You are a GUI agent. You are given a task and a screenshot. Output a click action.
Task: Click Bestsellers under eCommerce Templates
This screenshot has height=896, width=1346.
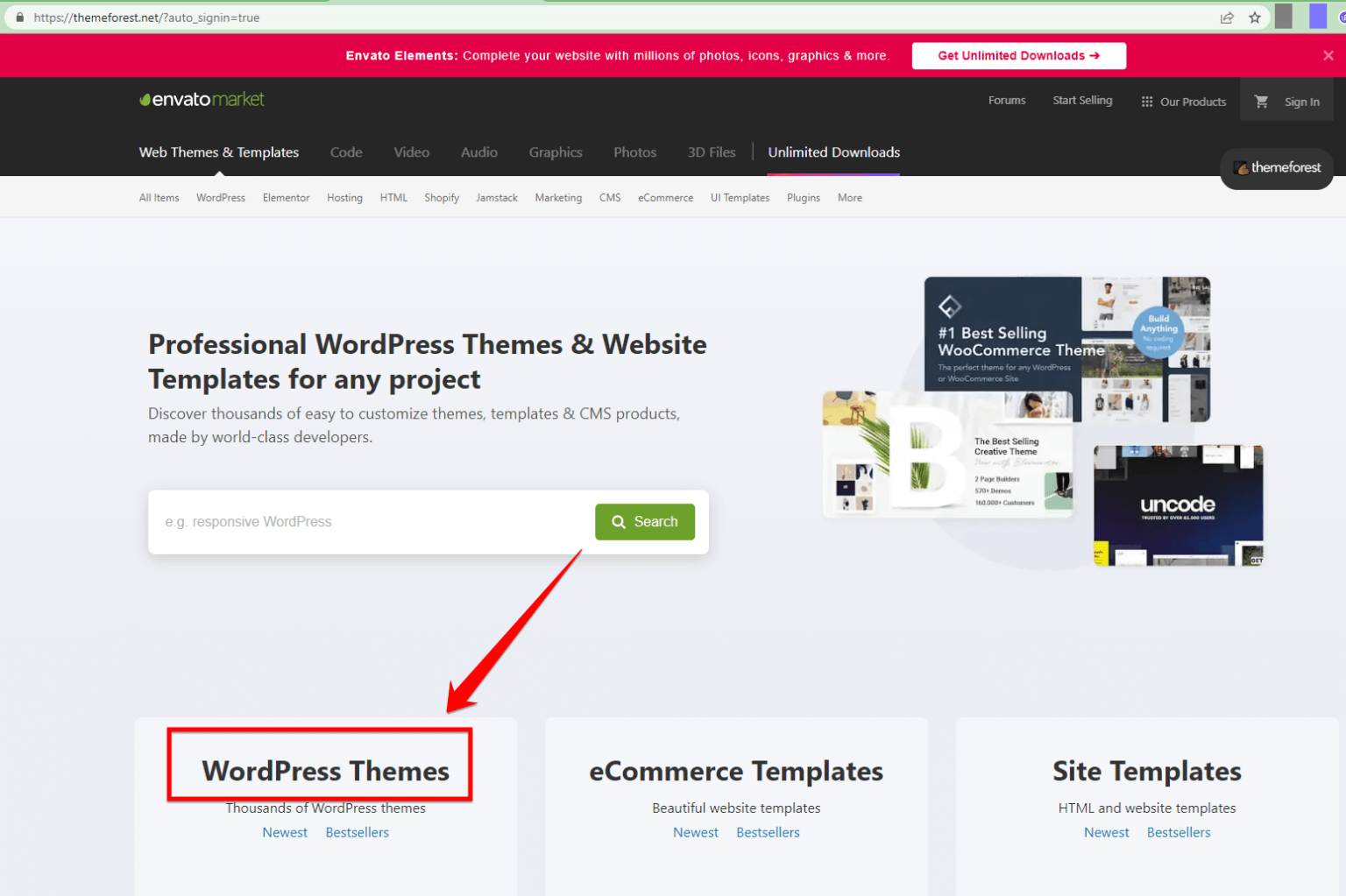[x=768, y=833]
